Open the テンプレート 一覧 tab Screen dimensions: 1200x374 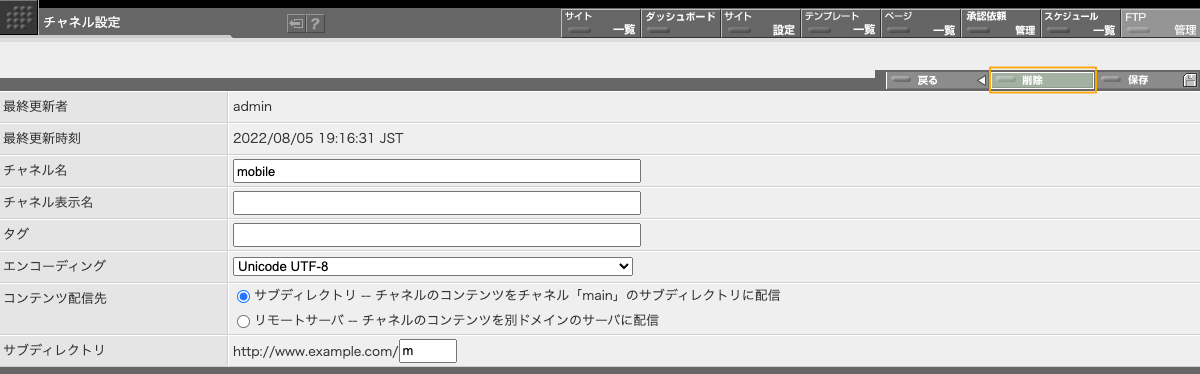(x=840, y=23)
